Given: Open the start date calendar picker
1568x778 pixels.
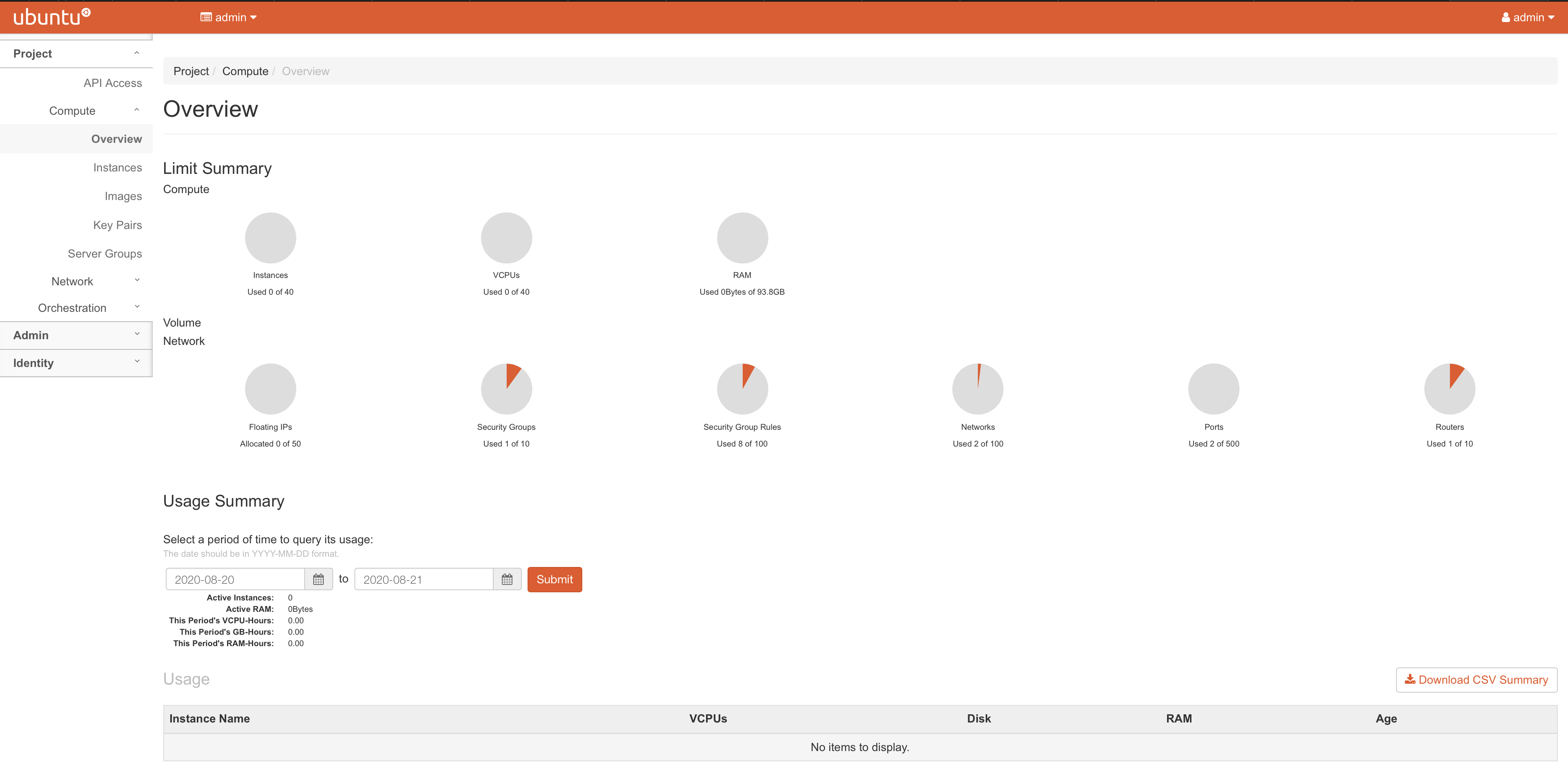Looking at the screenshot, I should (318, 579).
